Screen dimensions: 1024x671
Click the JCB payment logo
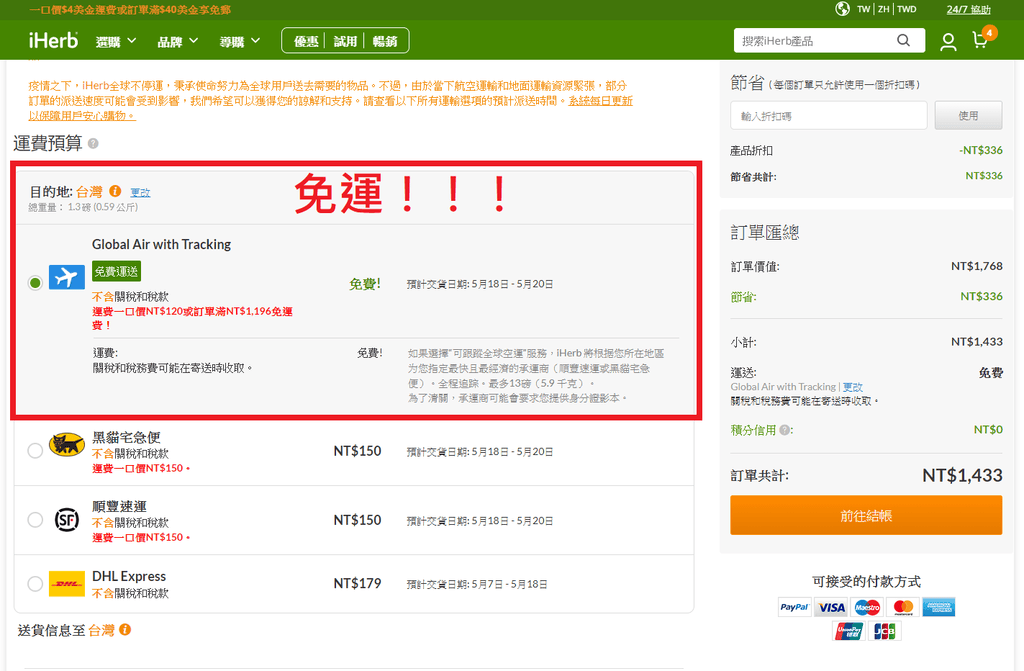885,631
